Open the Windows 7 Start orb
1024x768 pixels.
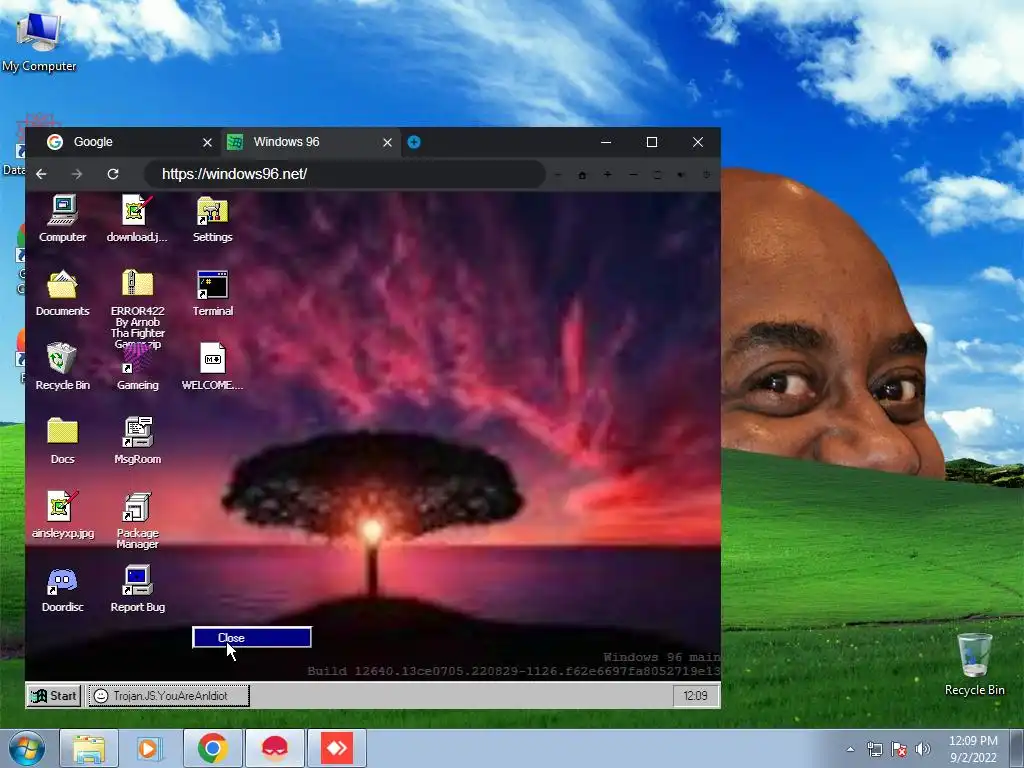[27, 748]
